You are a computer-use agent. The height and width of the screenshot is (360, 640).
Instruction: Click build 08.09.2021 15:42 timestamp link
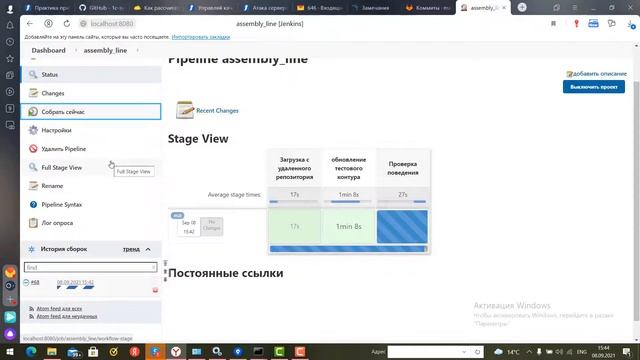[75, 282]
